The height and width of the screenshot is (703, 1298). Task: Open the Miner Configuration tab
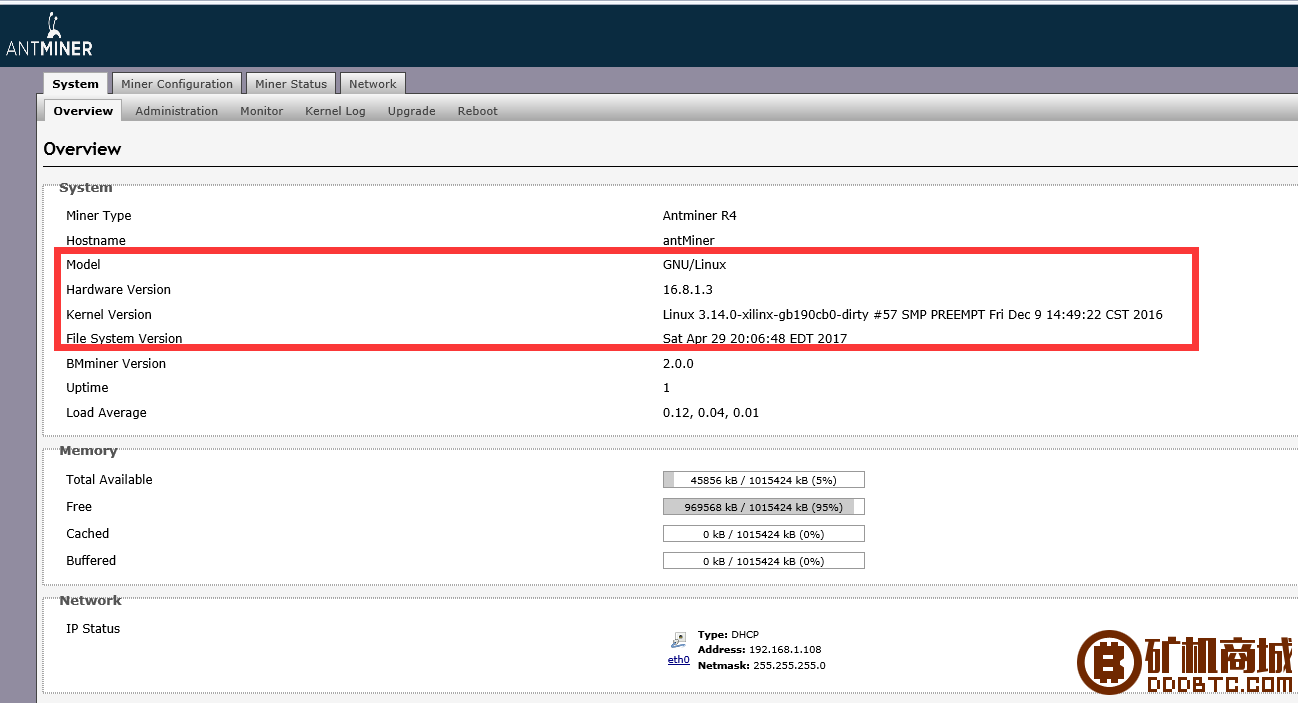(x=177, y=84)
